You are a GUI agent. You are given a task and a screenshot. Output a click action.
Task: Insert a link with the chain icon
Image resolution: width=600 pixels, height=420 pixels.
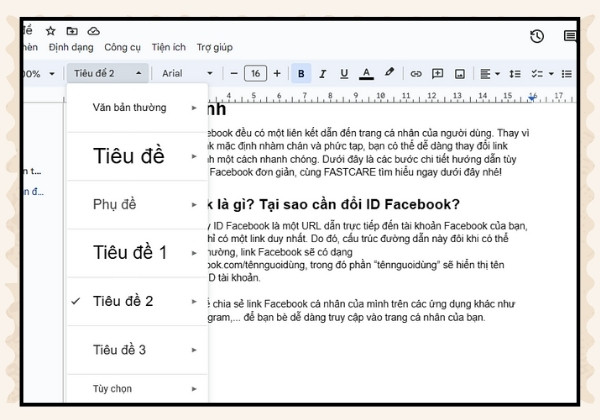tap(416, 74)
